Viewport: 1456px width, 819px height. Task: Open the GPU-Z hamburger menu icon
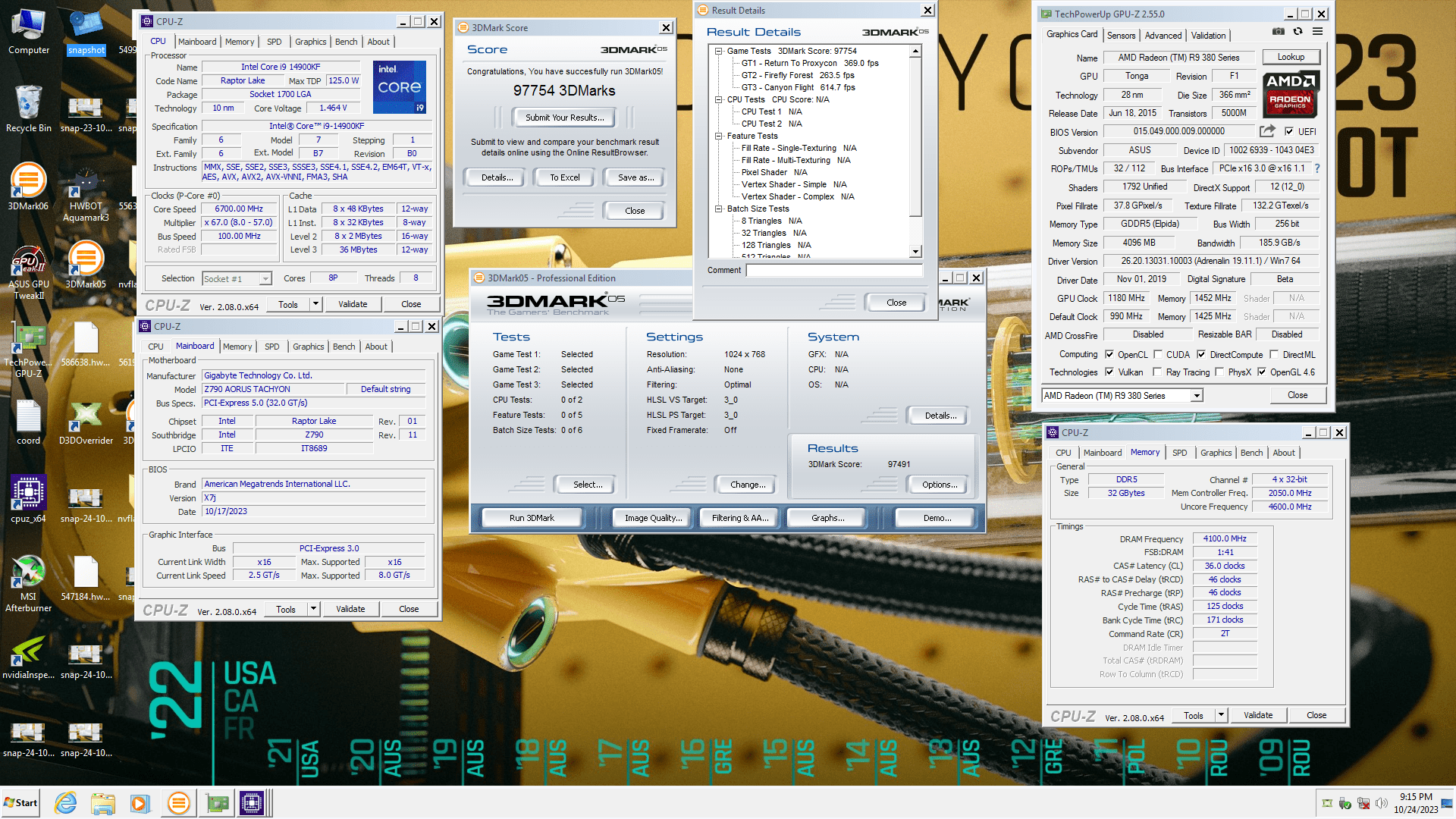(x=1318, y=32)
